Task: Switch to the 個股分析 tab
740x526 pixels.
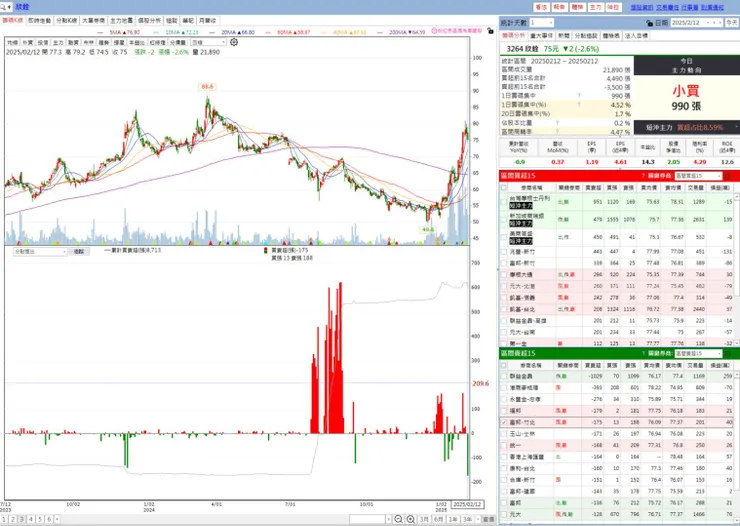Action: [x=149, y=21]
